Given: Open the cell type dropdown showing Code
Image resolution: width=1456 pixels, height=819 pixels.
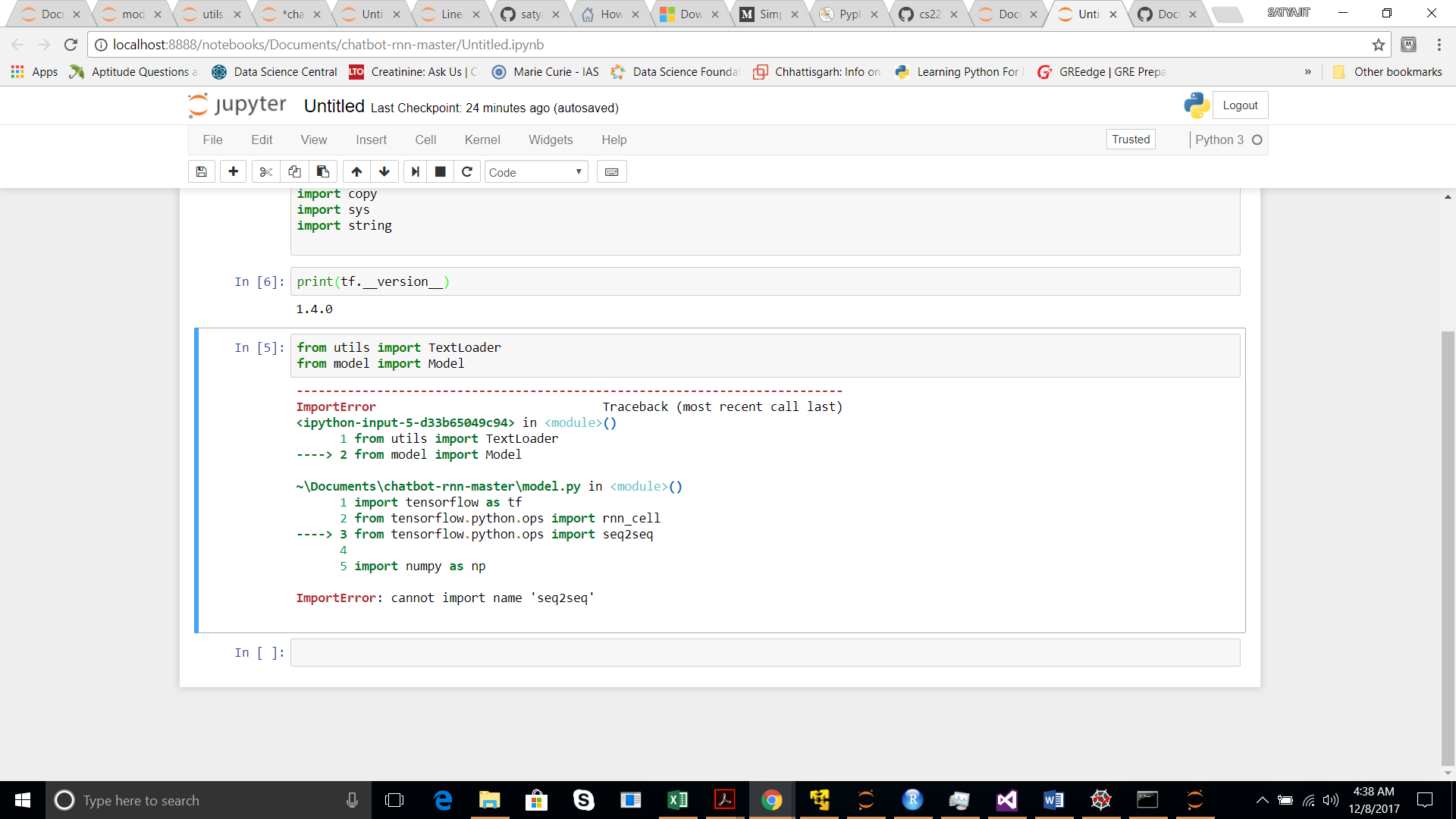Looking at the screenshot, I should tap(535, 171).
